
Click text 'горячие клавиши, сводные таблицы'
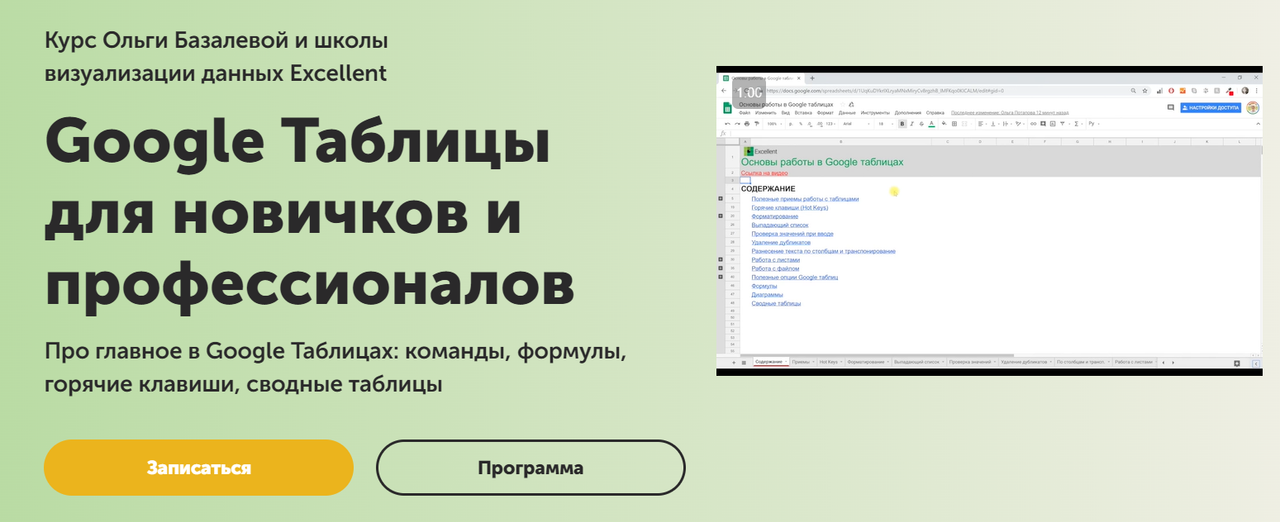click(243, 384)
